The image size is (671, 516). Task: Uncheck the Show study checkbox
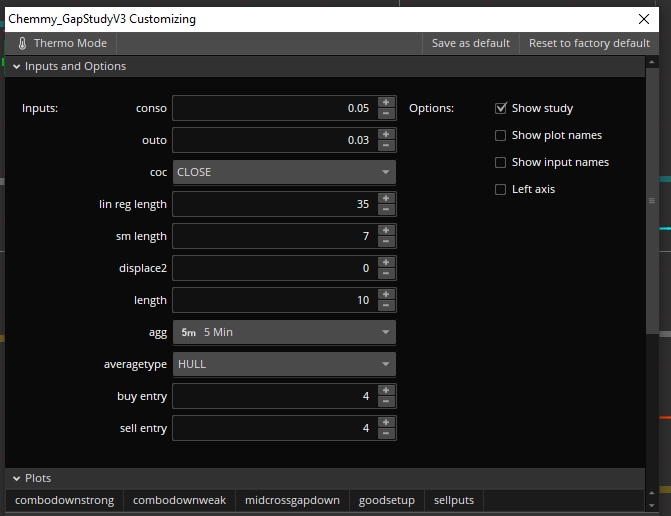click(x=501, y=108)
